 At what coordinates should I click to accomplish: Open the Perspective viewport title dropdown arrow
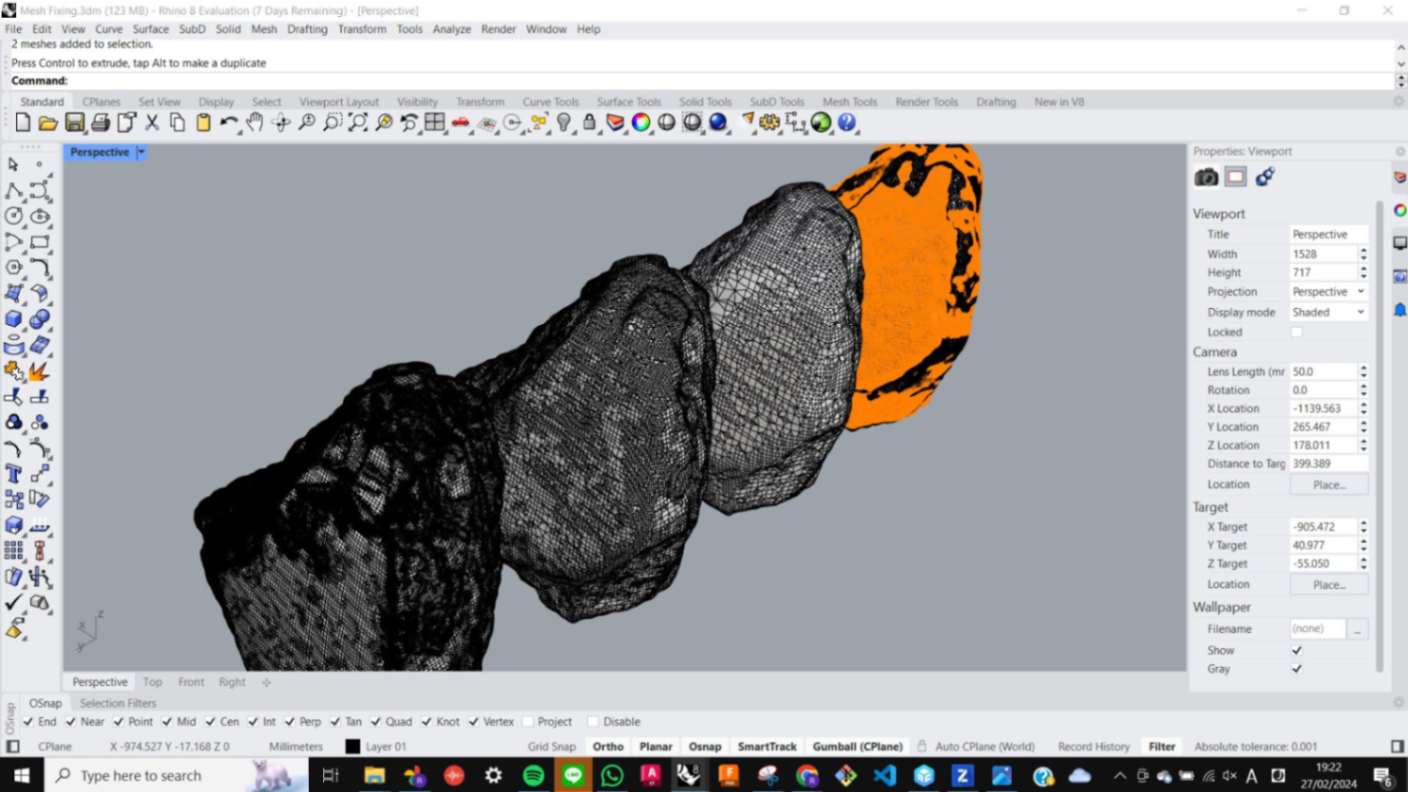pyautogui.click(x=141, y=152)
